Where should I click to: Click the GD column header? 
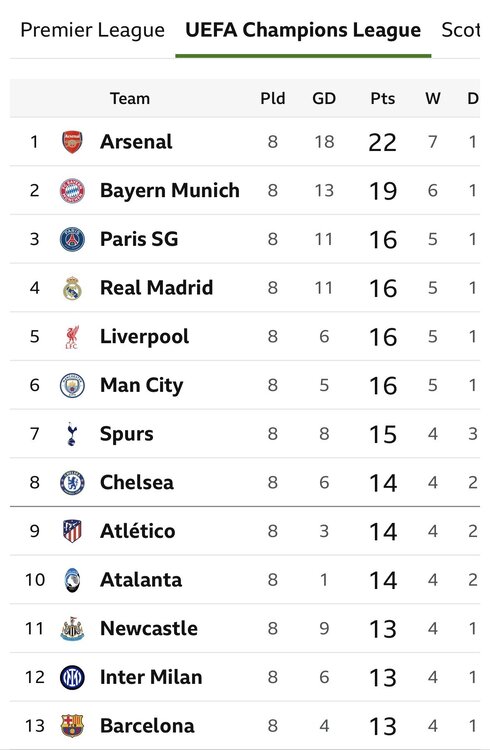pos(324,99)
